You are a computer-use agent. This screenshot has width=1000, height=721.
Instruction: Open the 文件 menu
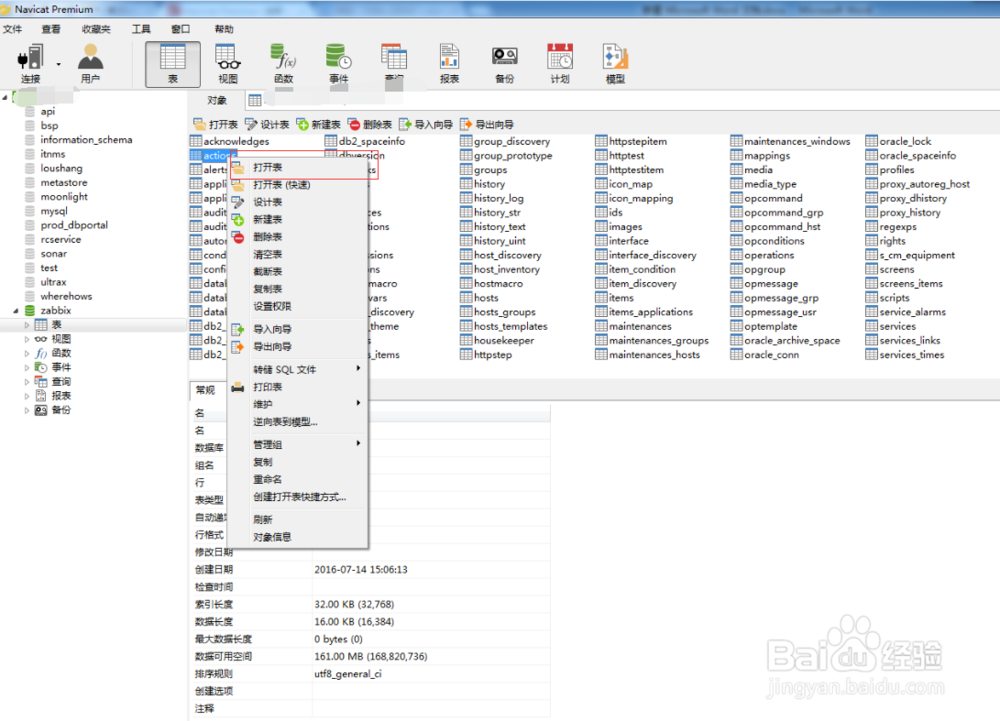(12, 29)
